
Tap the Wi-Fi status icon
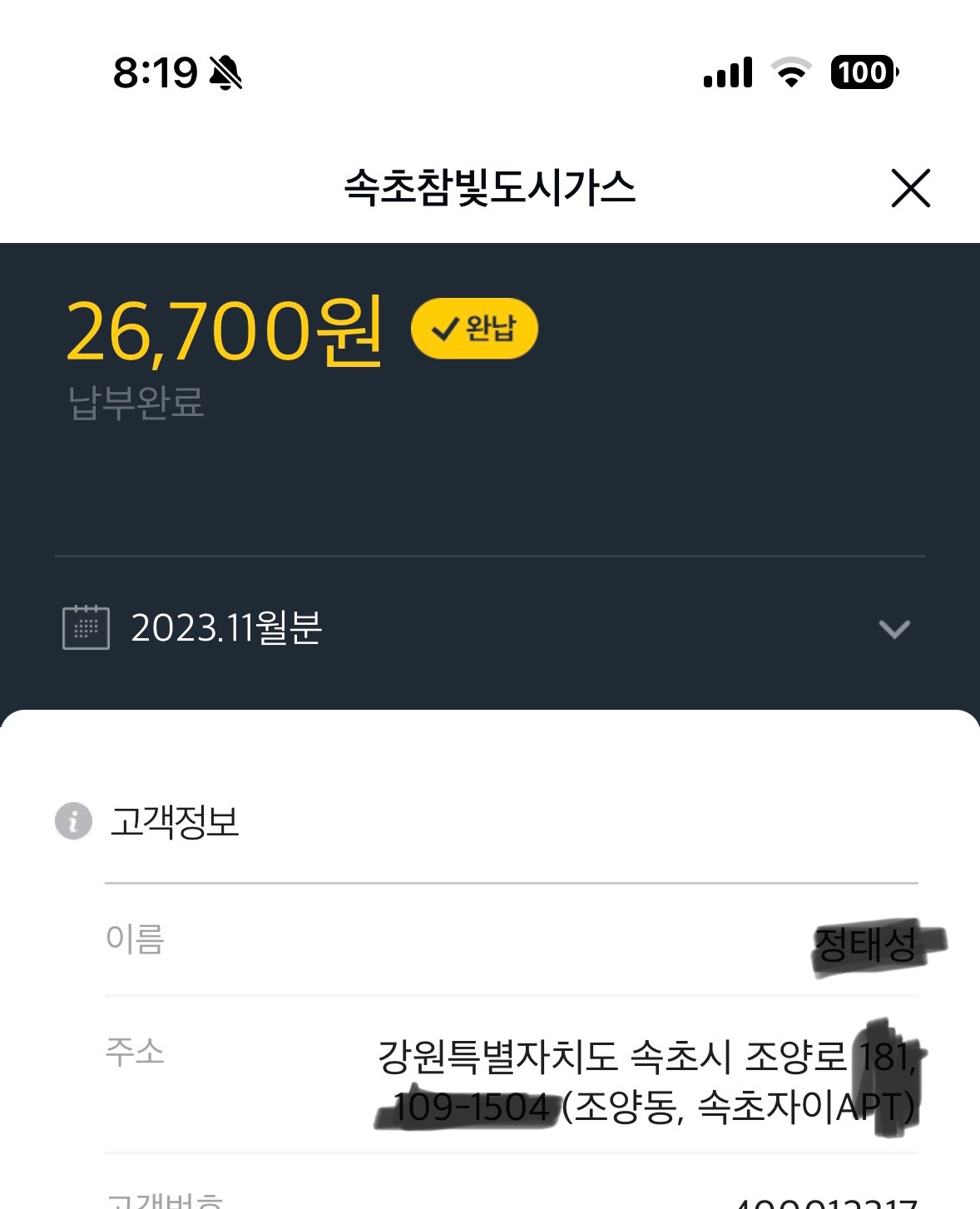792,72
